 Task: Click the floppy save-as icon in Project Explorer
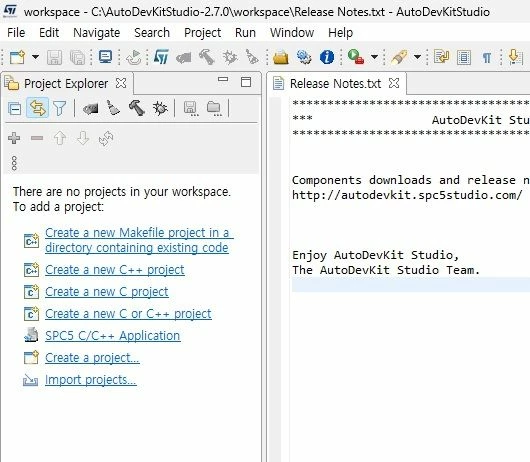(191, 108)
